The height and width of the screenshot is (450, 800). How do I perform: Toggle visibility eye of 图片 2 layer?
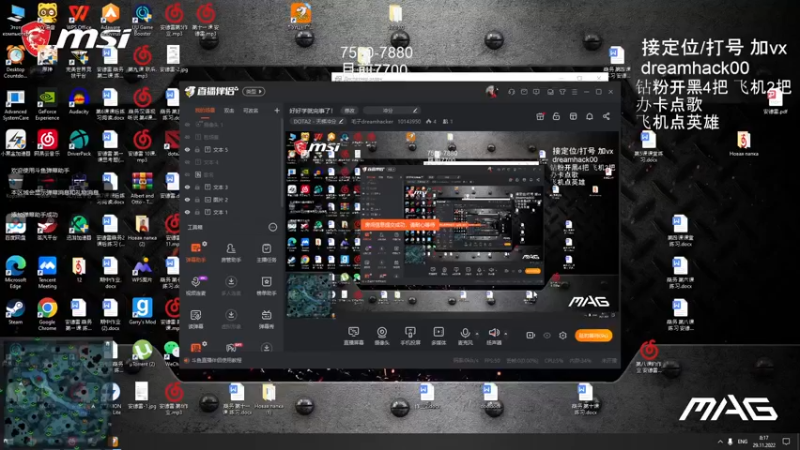click(187, 199)
